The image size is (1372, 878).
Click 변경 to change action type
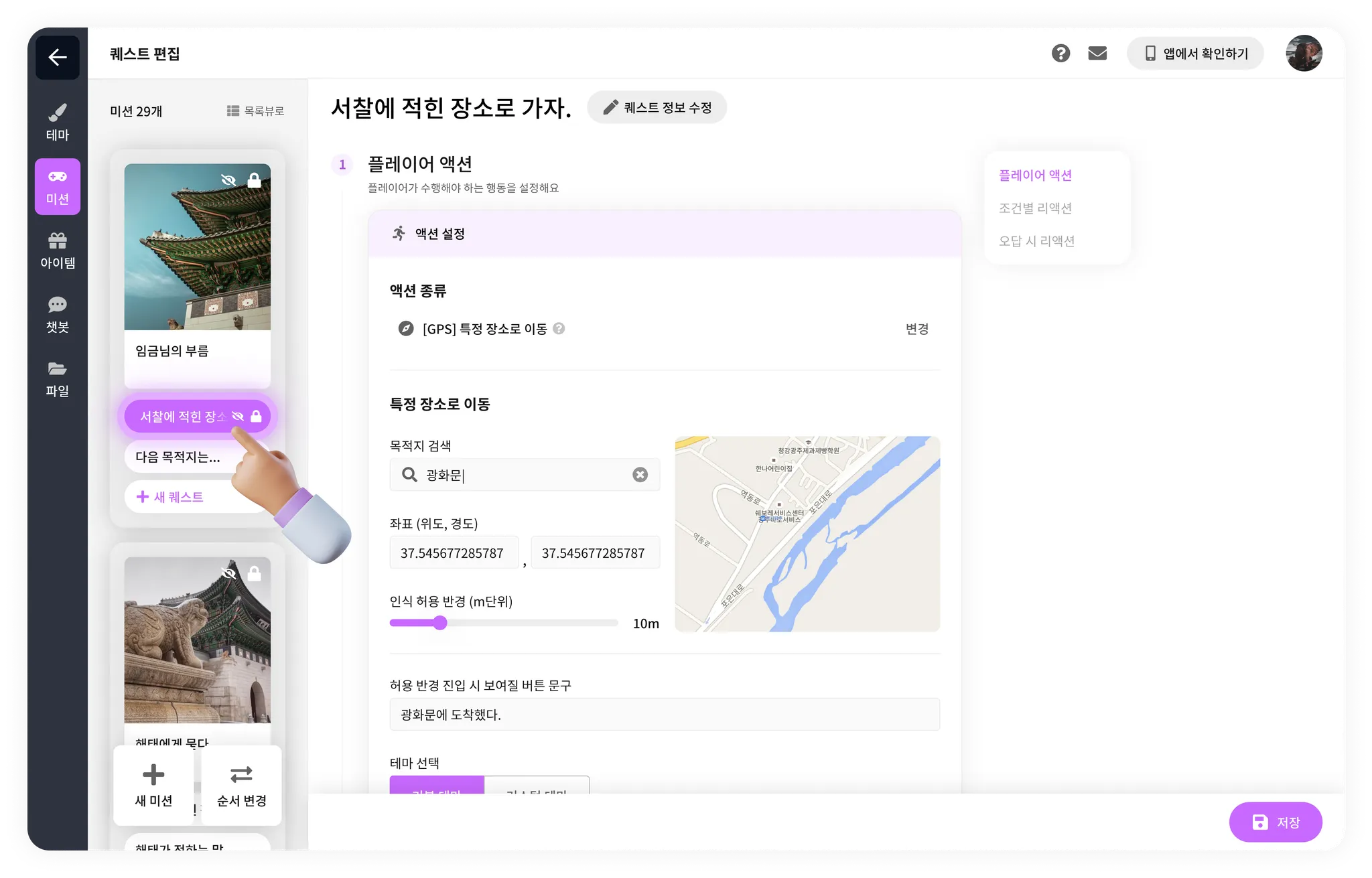916,329
